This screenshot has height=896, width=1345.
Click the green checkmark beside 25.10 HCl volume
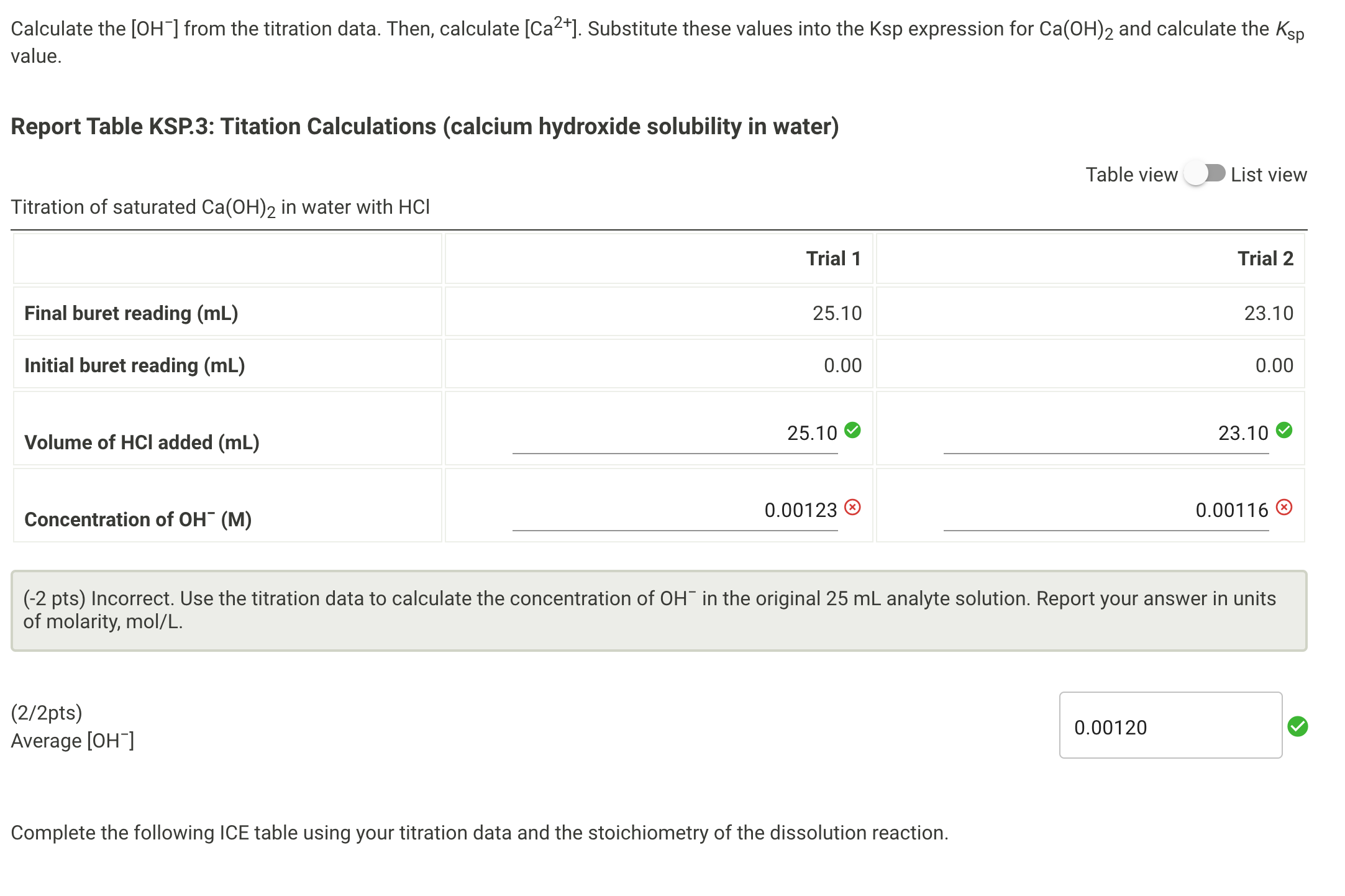pyautogui.click(x=852, y=431)
